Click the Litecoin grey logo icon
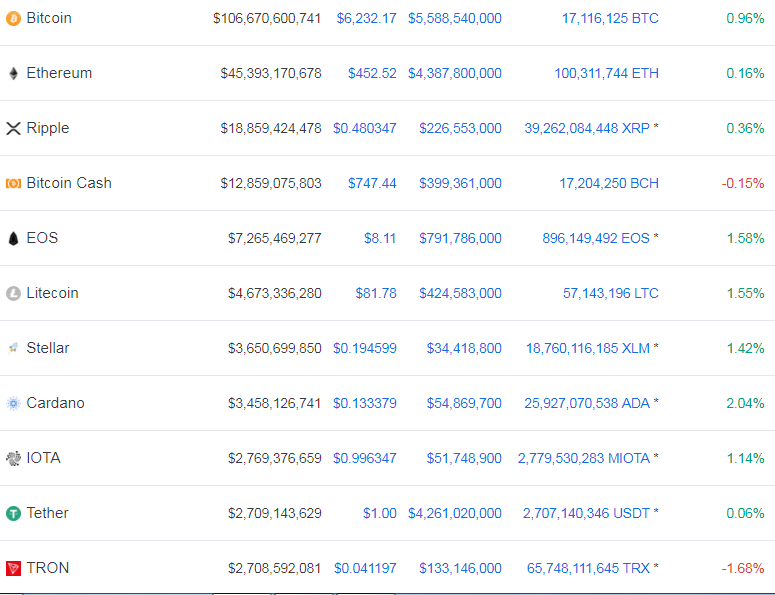 (x=13, y=294)
